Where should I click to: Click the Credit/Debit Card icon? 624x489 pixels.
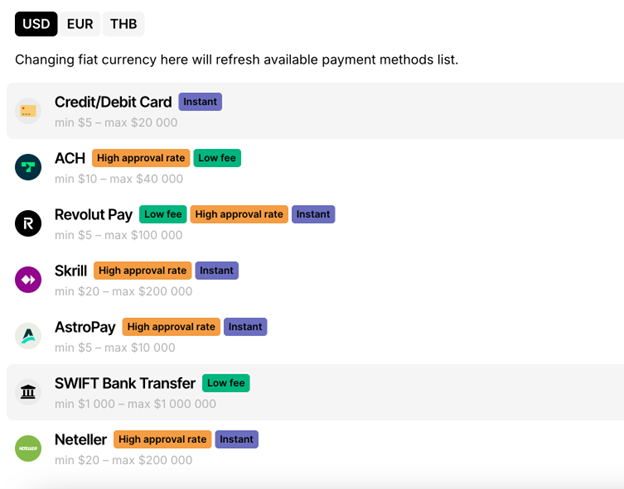(x=28, y=111)
